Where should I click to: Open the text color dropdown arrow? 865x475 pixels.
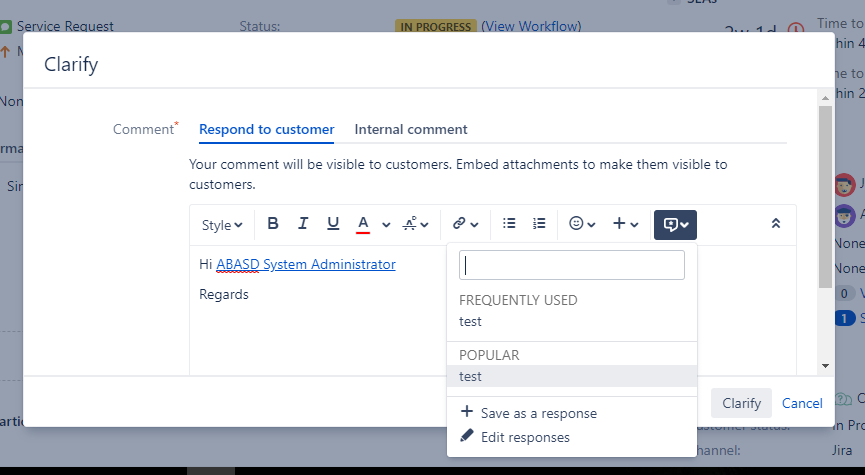pos(386,225)
